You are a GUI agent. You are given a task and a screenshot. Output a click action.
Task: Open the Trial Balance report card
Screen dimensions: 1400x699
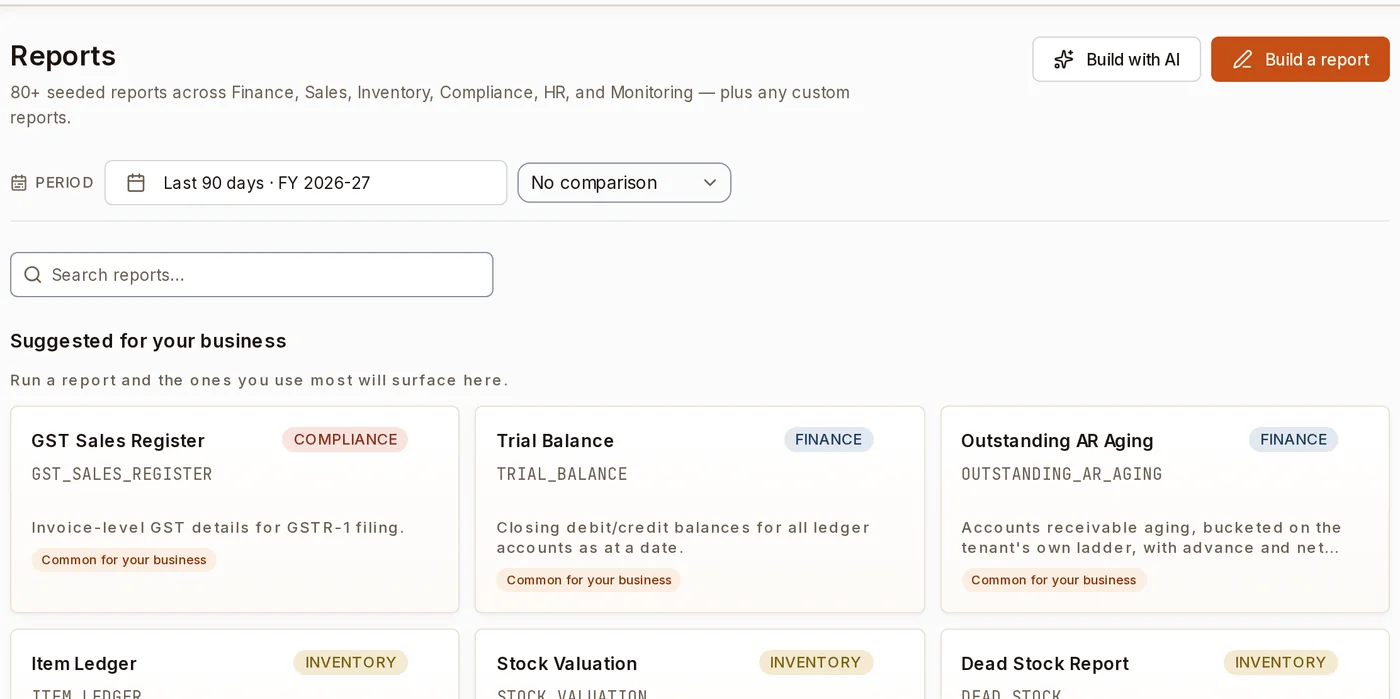(x=700, y=509)
